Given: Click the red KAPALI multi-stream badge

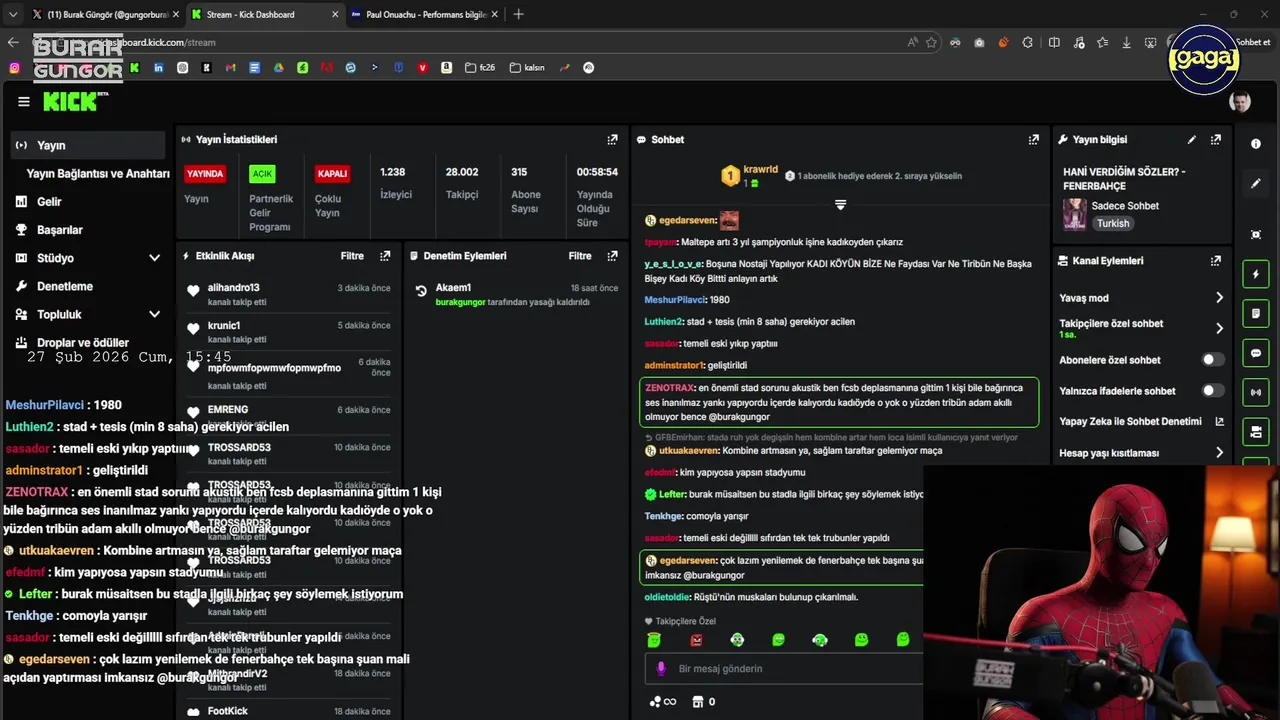Looking at the screenshot, I should [332, 173].
